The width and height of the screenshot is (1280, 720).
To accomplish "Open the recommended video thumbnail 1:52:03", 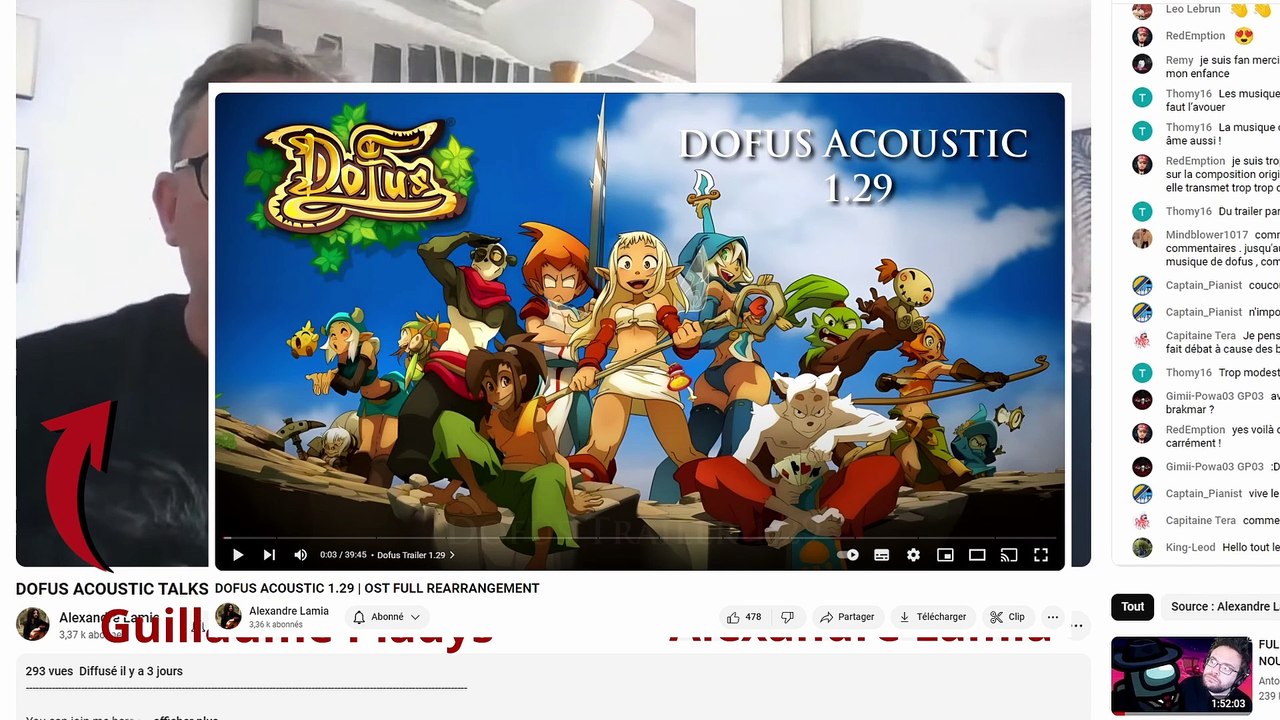I will coord(1181,675).
